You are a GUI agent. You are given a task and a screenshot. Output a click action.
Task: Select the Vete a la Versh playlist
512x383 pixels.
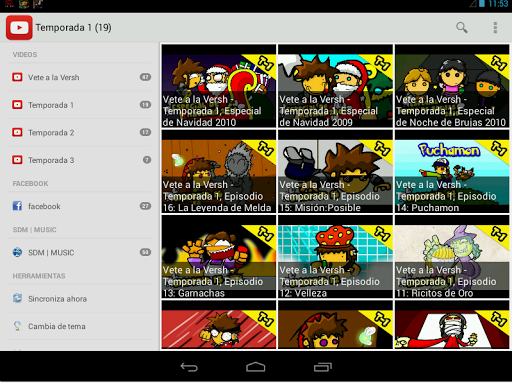pos(80,77)
